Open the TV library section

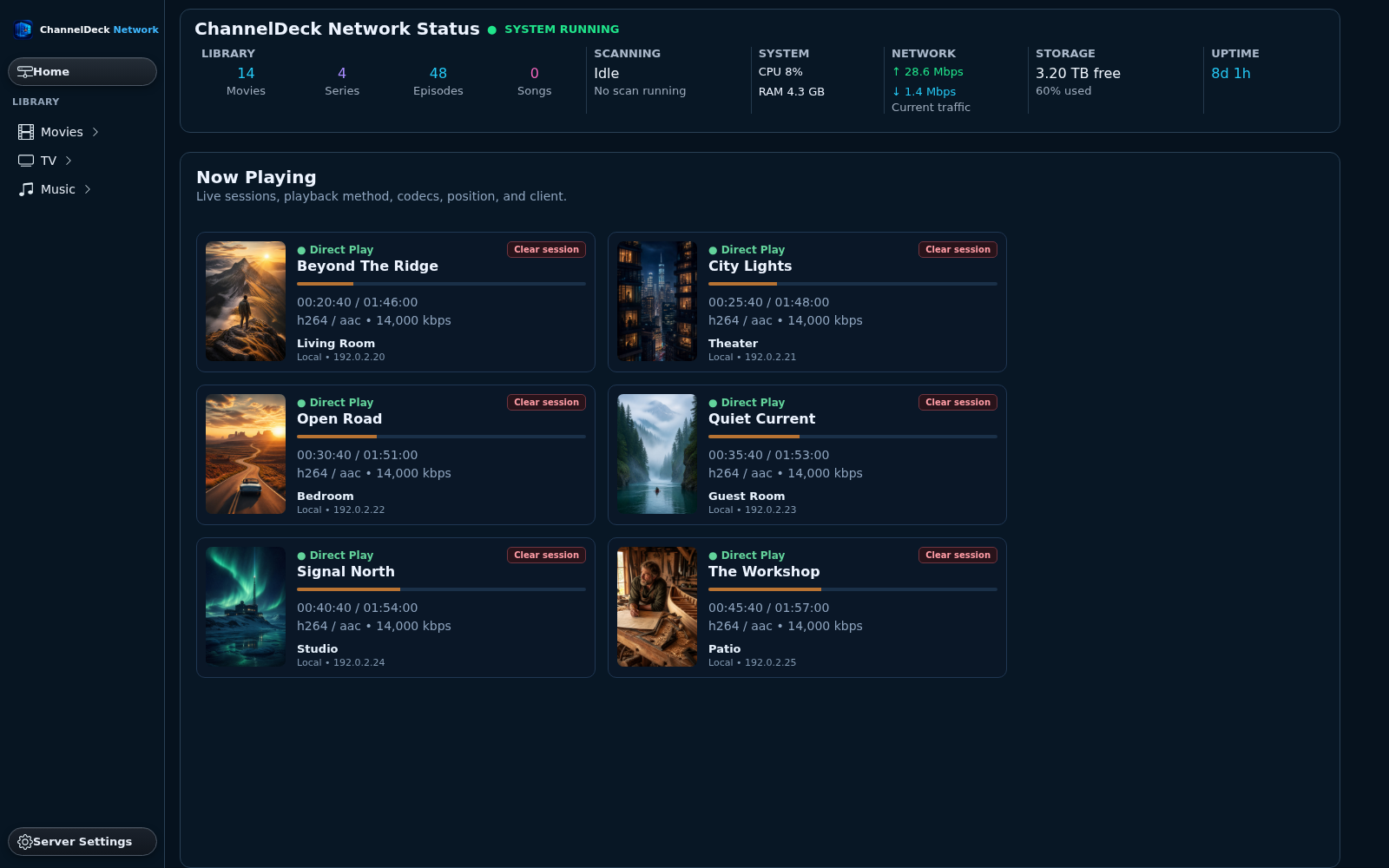(x=49, y=161)
